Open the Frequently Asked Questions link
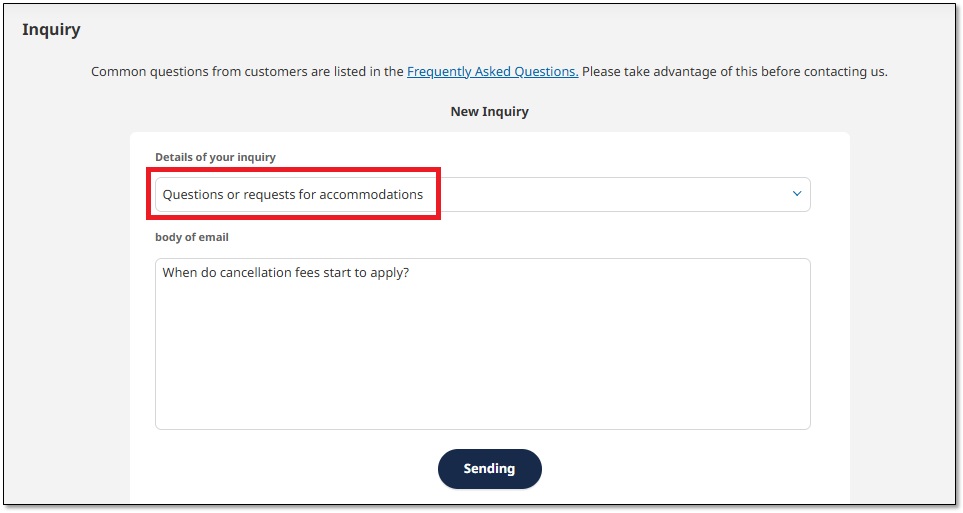This screenshot has height=513, width=963. [492, 72]
